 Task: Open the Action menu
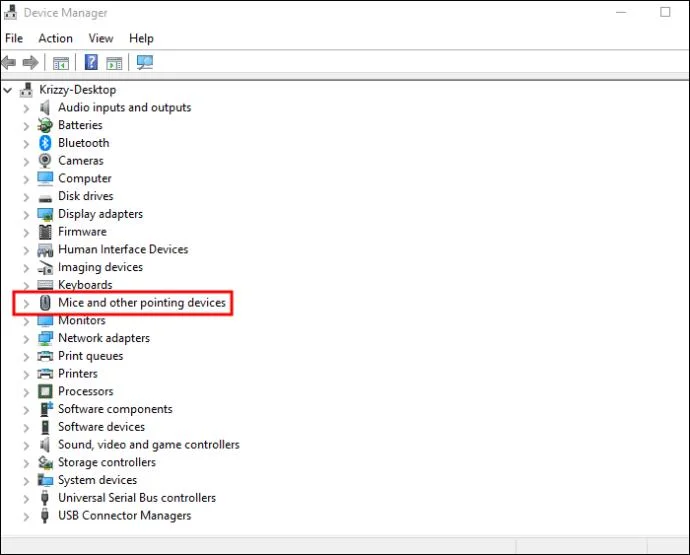tap(55, 38)
